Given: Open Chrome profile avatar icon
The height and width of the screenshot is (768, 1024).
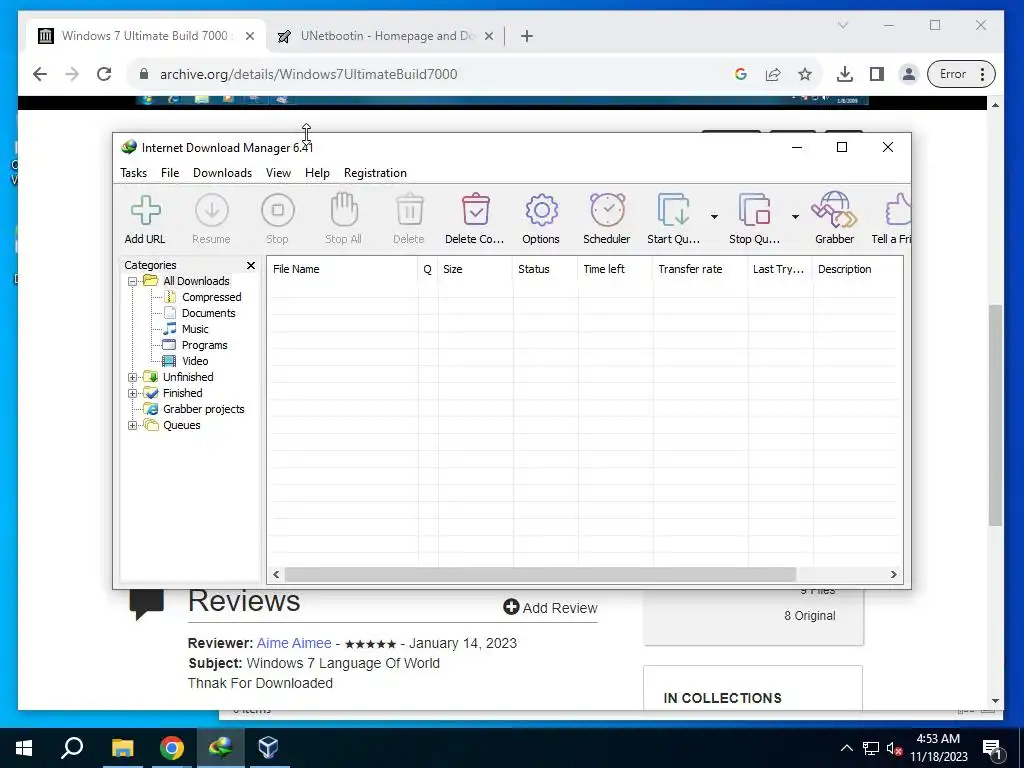Looking at the screenshot, I should tap(909, 74).
